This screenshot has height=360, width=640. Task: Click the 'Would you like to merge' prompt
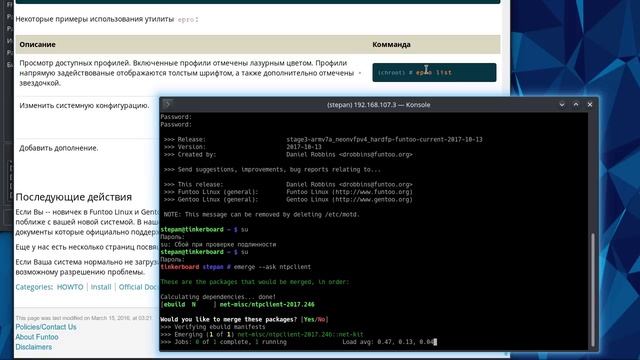[244, 320]
